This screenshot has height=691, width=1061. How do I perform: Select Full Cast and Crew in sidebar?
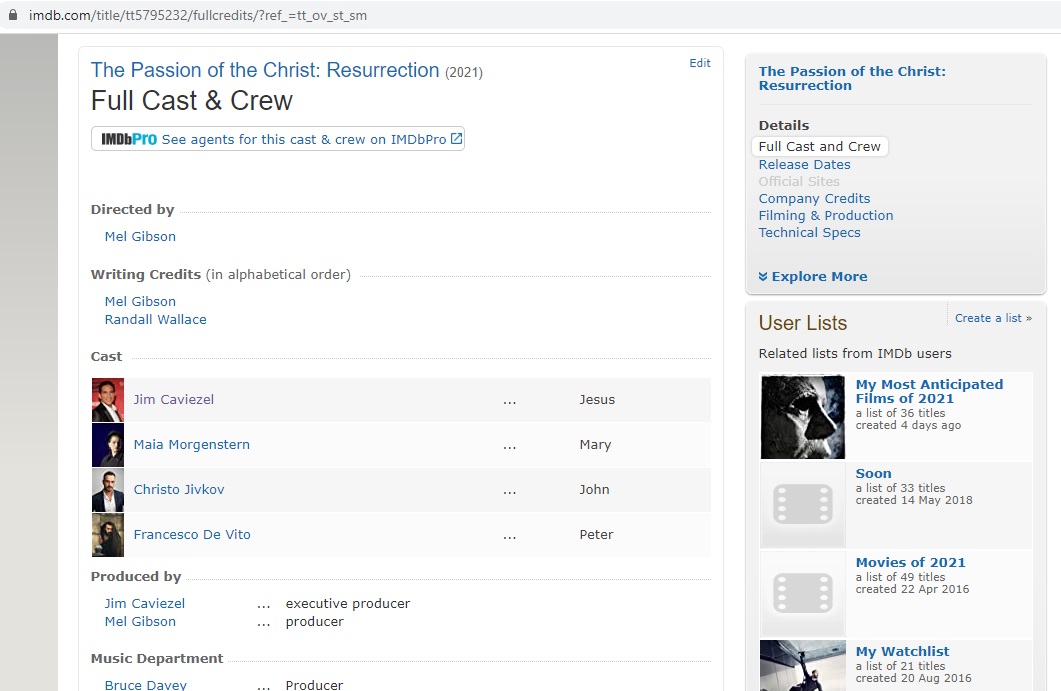click(x=819, y=147)
